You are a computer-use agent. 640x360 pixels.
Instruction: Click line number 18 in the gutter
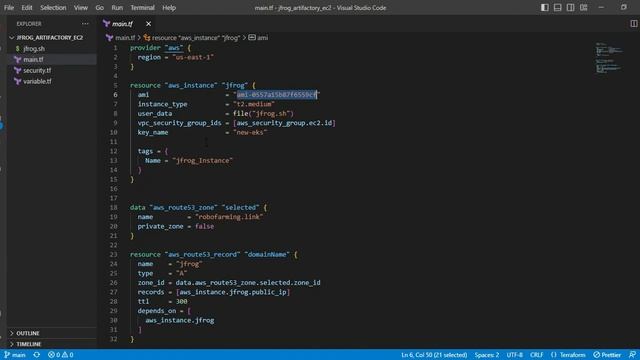[x=113, y=207]
